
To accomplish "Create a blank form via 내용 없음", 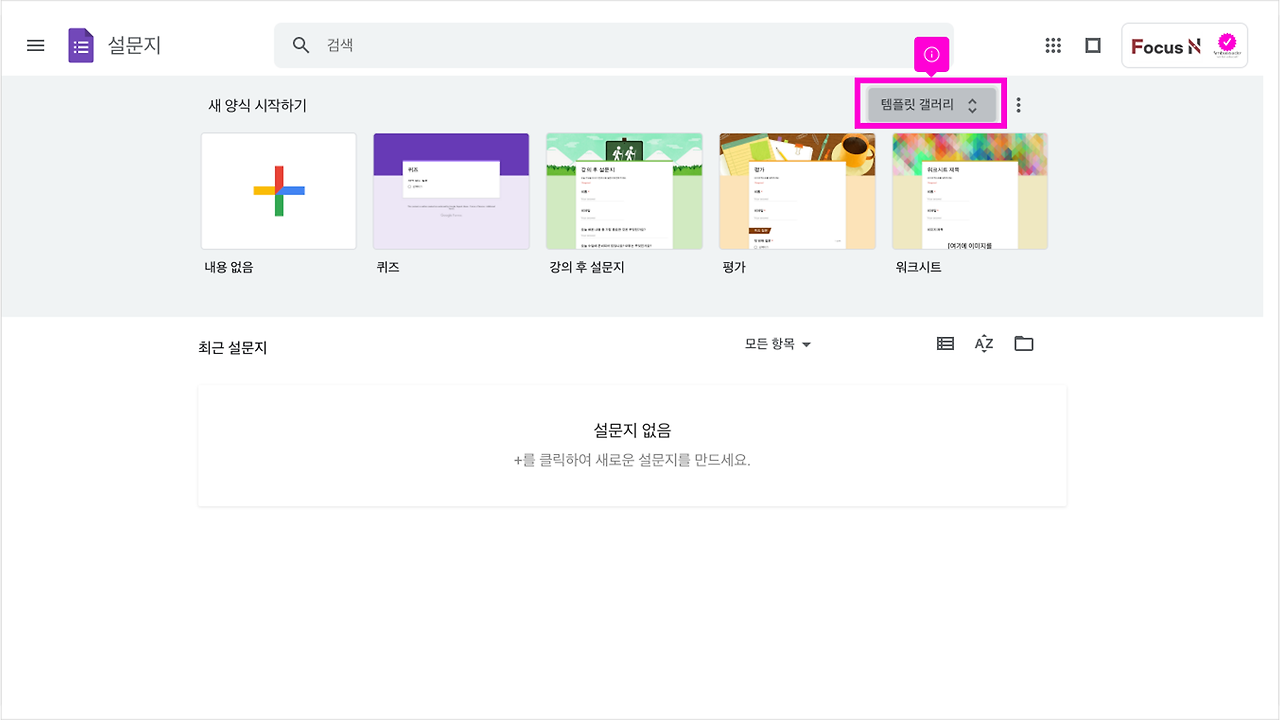I will pyautogui.click(x=278, y=190).
